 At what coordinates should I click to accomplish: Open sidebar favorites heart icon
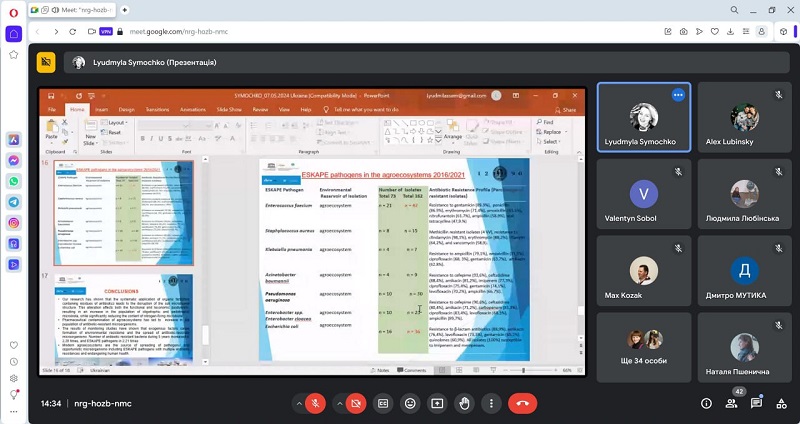[x=14, y=345]
